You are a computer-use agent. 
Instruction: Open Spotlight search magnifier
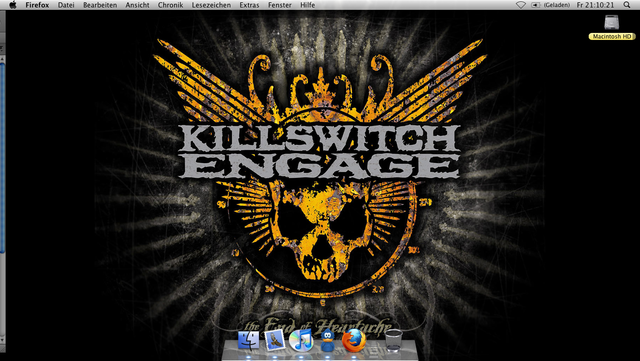pos(627,5)
